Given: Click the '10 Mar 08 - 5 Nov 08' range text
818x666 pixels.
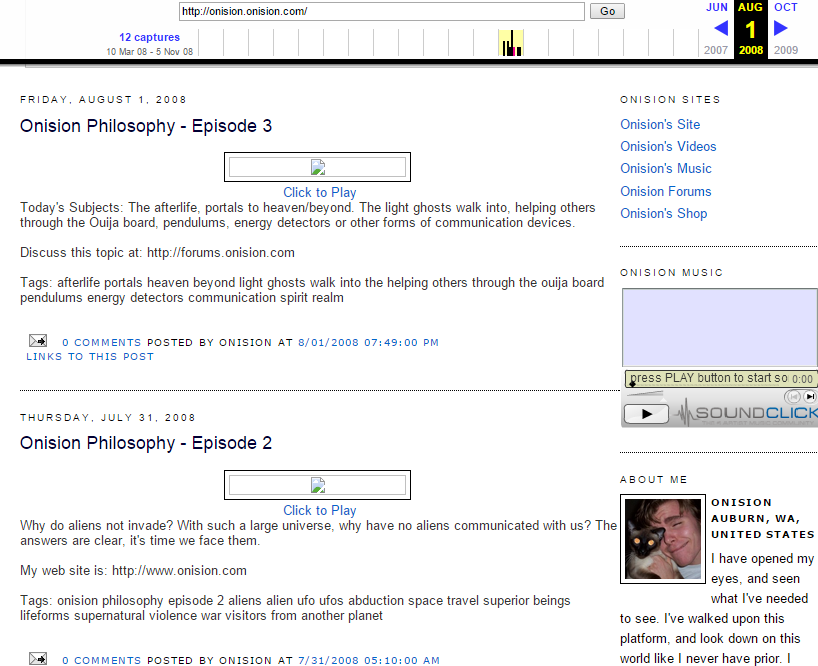Looking at the screenshot, I should click(x=150, y=52).
